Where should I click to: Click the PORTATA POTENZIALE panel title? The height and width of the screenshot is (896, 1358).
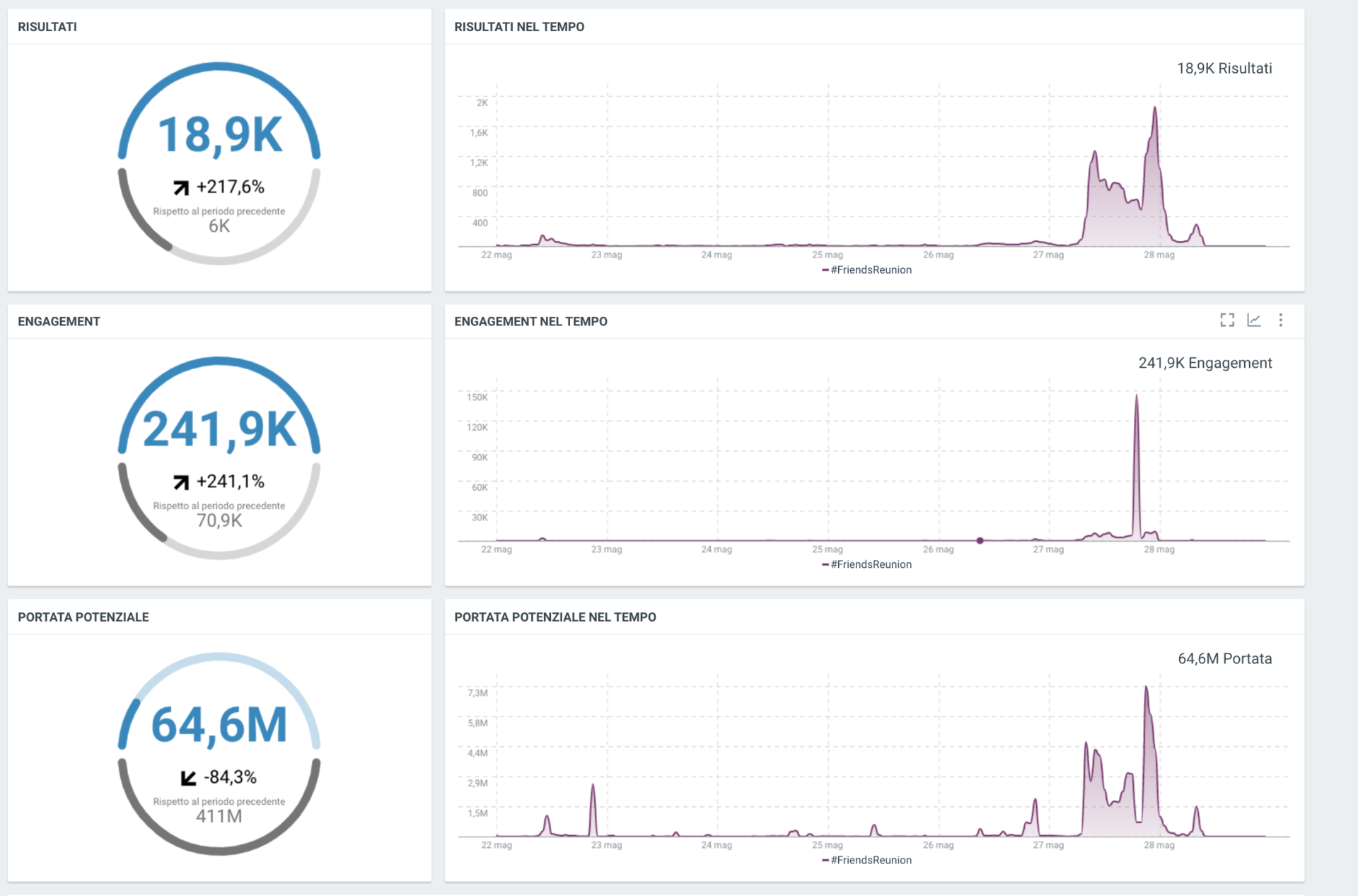pyautogui.click(x=83, y=617)
